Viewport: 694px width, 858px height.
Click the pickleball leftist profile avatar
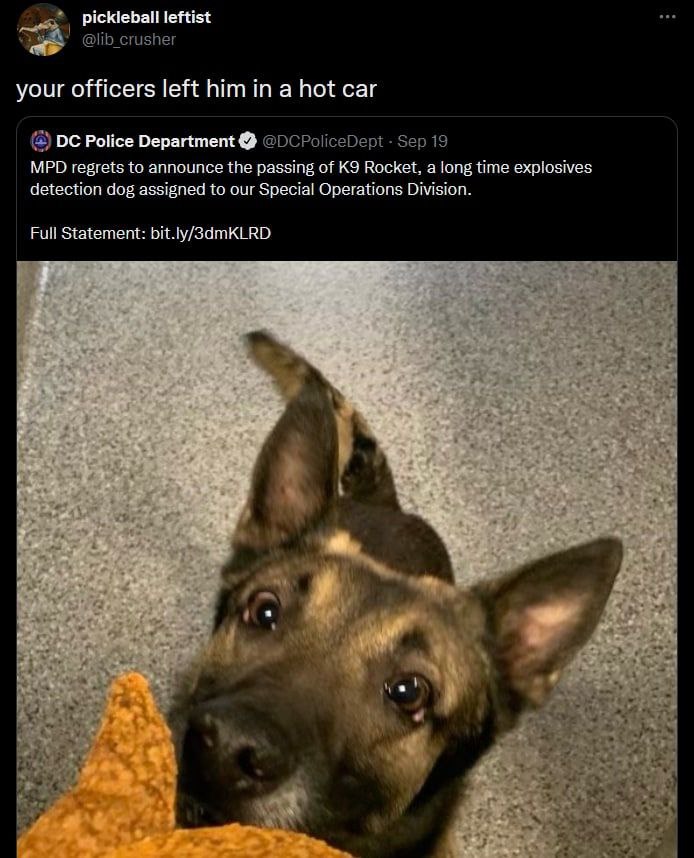pyautogui.click(x=43, y=29)
